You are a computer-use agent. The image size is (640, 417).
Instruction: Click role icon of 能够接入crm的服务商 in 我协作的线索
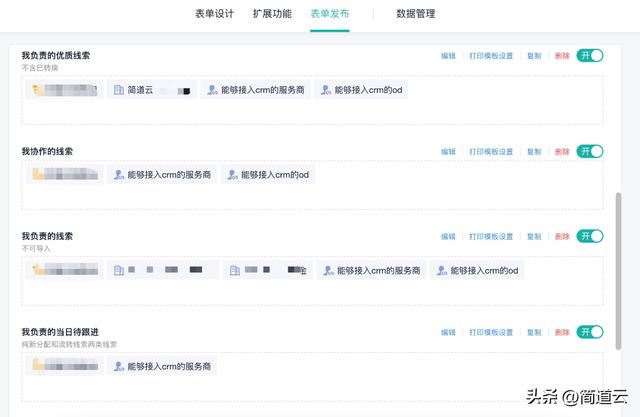(x=119, y=175)
